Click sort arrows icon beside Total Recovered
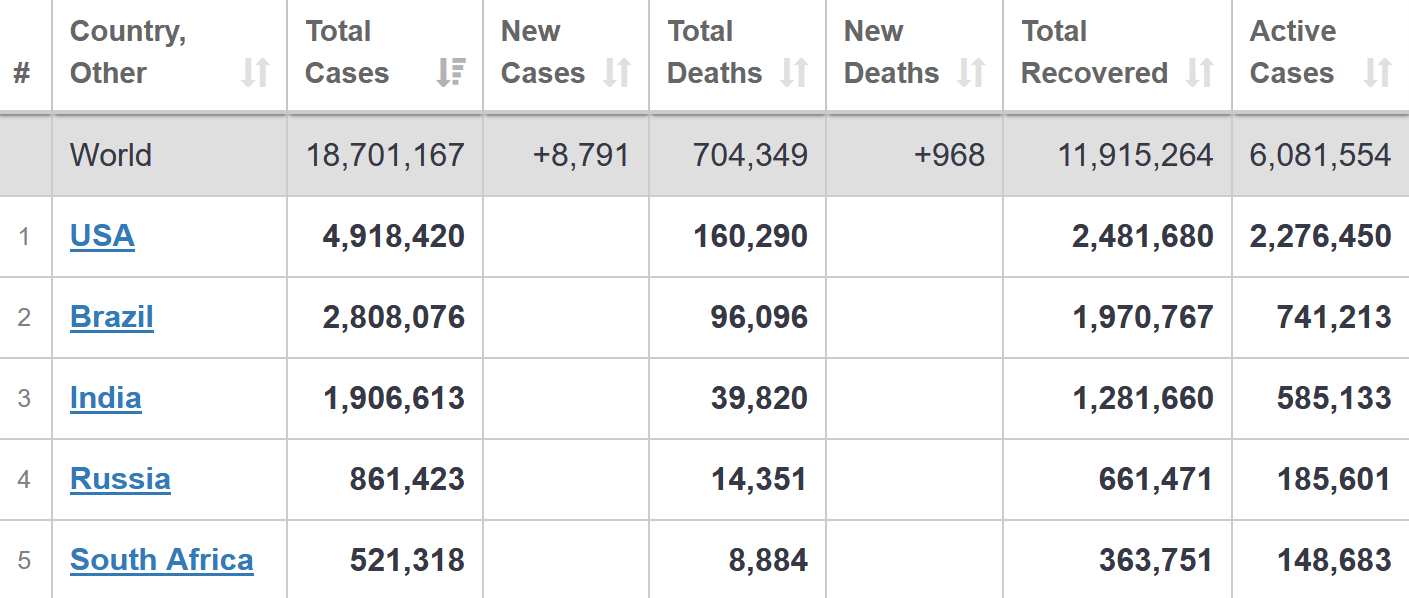Image resolution: width=1409 pixels, height=598 pixels. (x=1199, y=73)
